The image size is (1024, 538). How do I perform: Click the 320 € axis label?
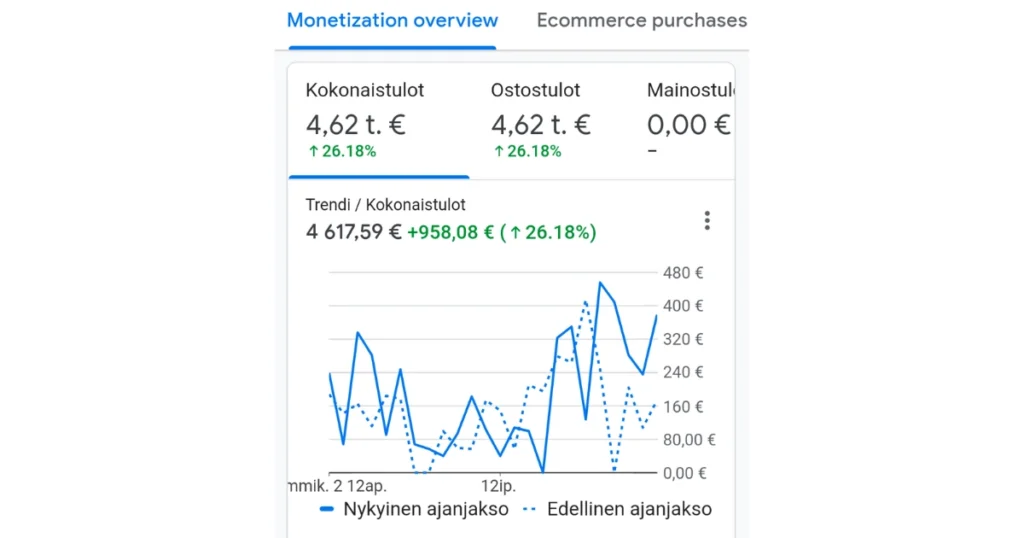(683, 340)
